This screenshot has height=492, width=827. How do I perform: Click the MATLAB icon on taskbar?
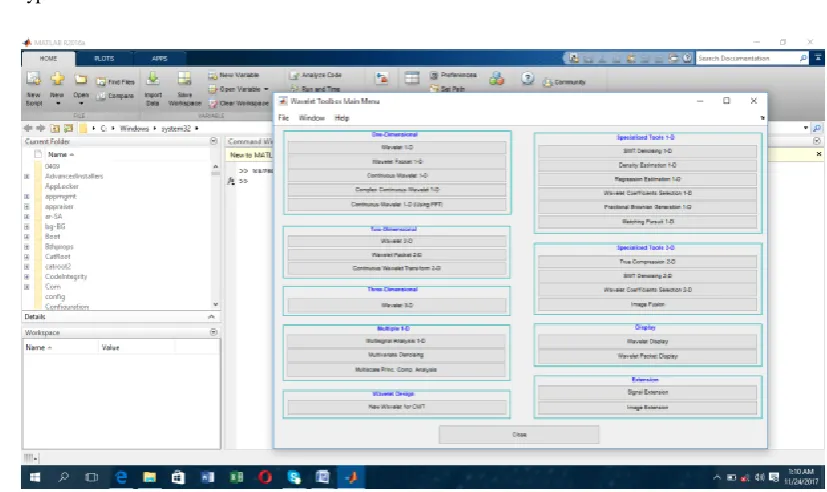point(351,477)
